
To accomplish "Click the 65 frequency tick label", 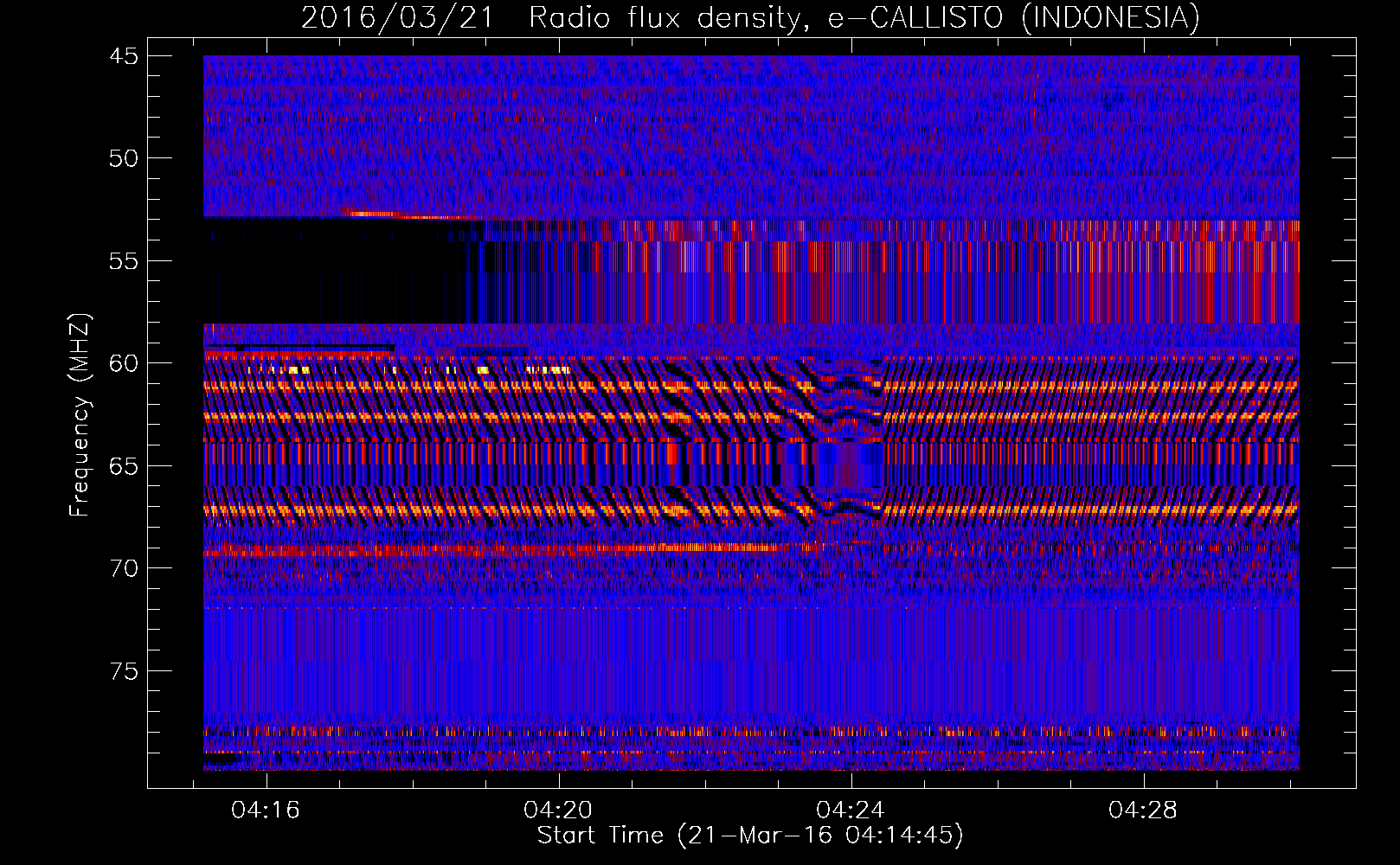I will (x=123, y=466).
